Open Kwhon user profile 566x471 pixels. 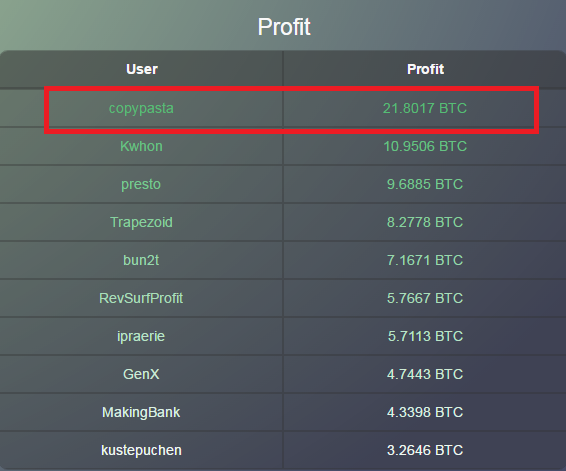(141, 146)
